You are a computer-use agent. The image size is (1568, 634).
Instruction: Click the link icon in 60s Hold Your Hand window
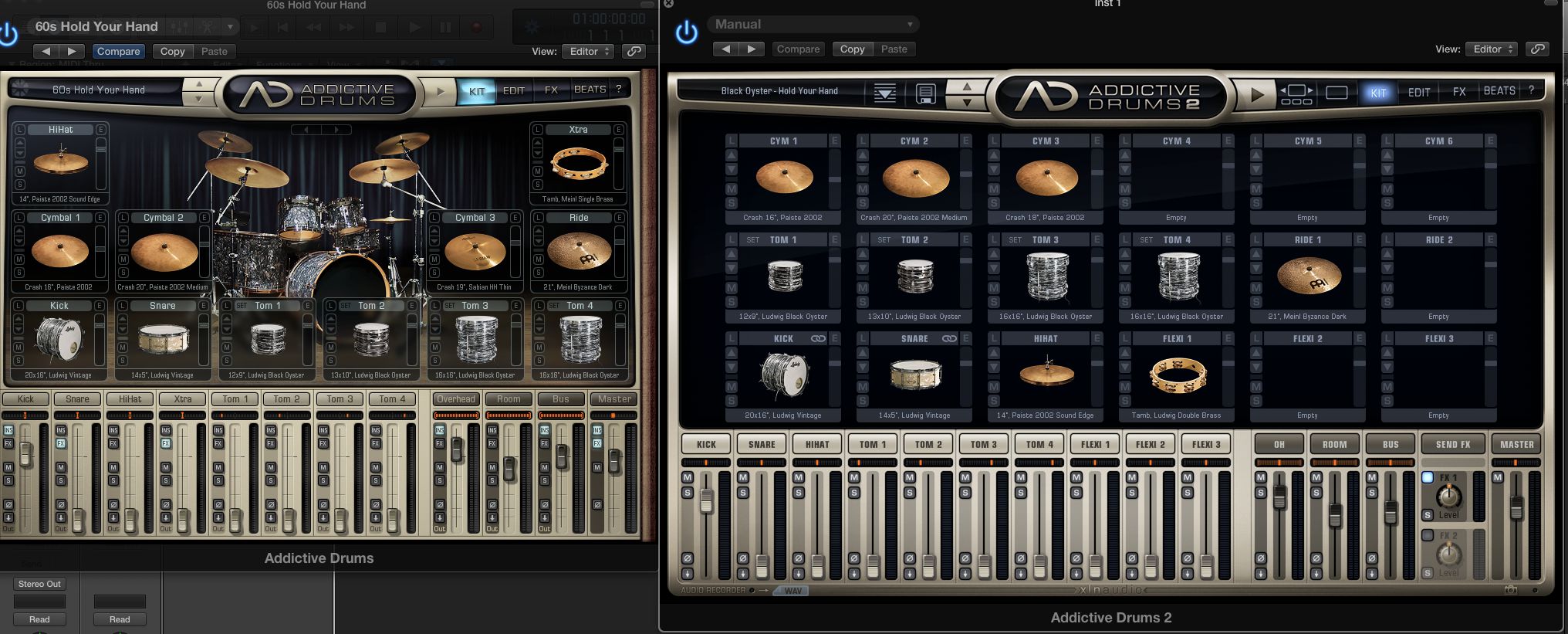pos(634,51)
